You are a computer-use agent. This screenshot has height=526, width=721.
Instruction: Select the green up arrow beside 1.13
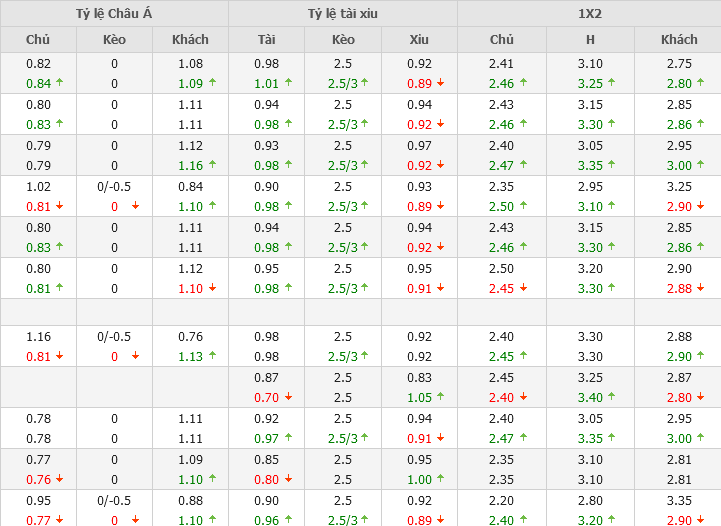211,356
